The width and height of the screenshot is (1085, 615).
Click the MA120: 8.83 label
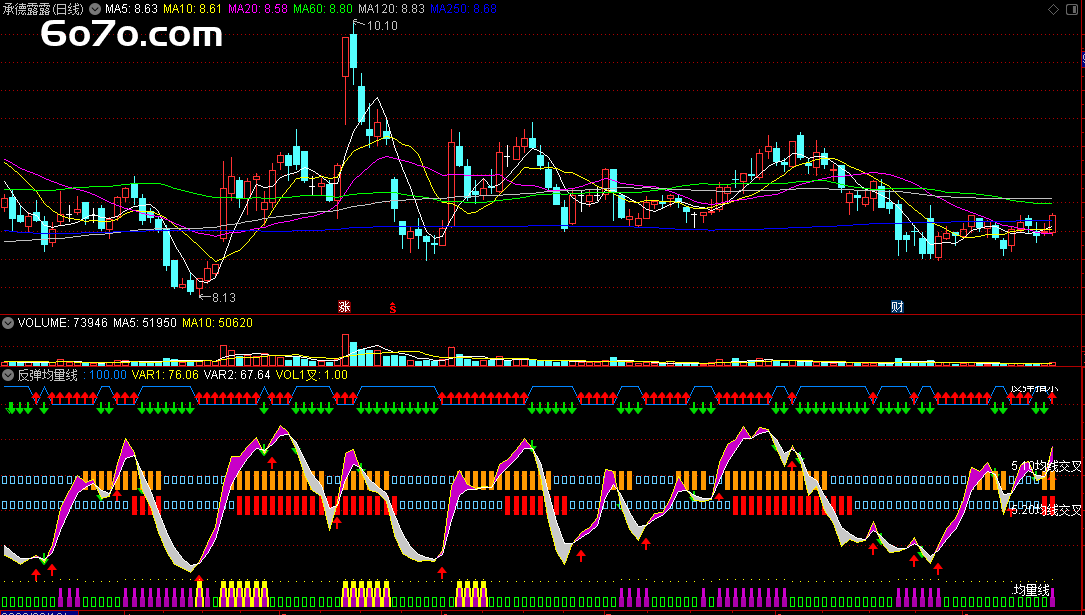pos(391,9)
